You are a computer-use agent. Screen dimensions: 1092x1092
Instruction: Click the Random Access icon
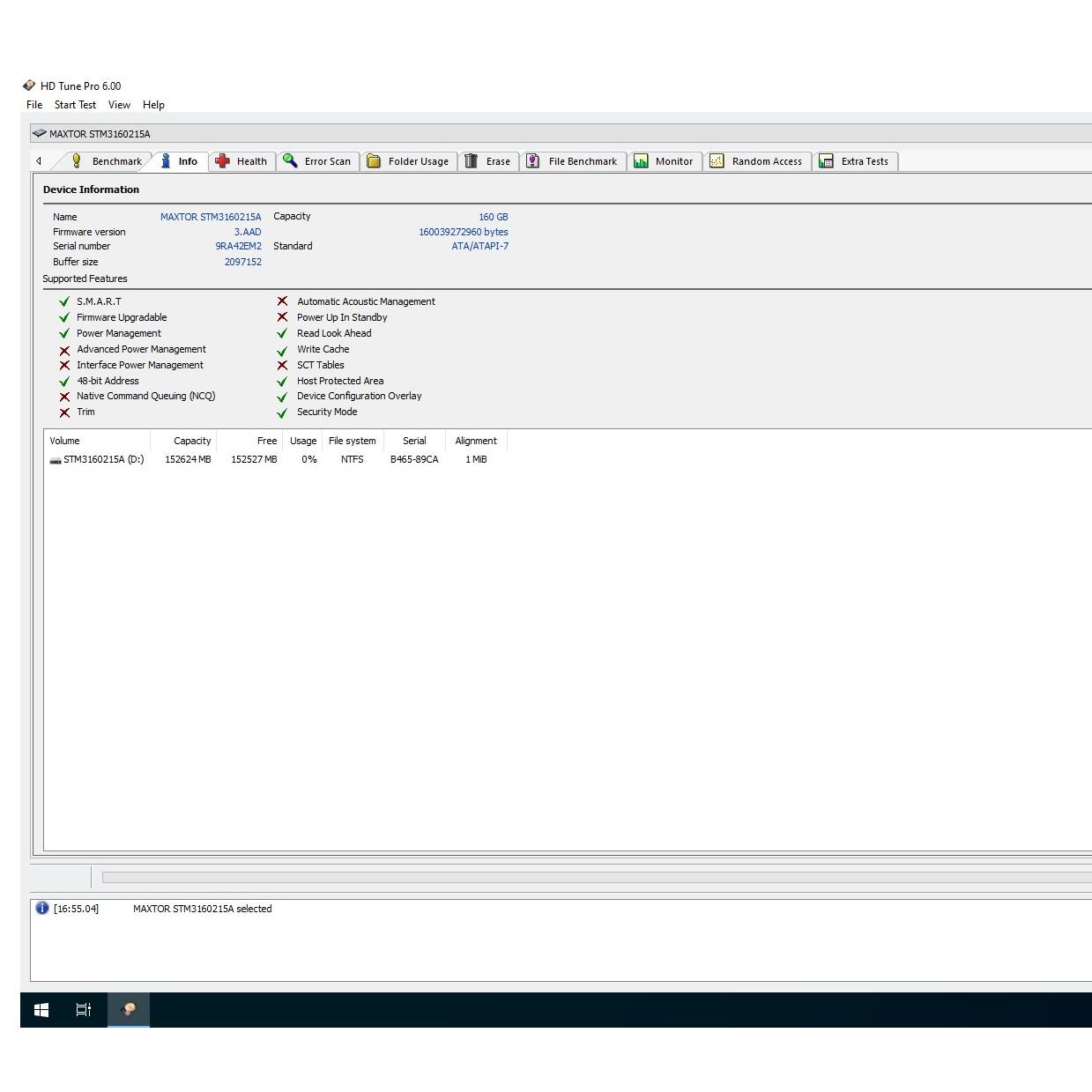point(717,161)
